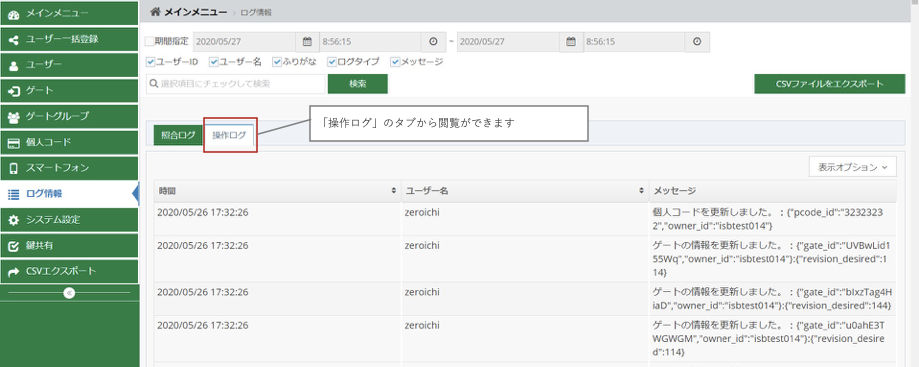
Task: Click zeroichi in the 個人コード update row
Action: point(423,213)
